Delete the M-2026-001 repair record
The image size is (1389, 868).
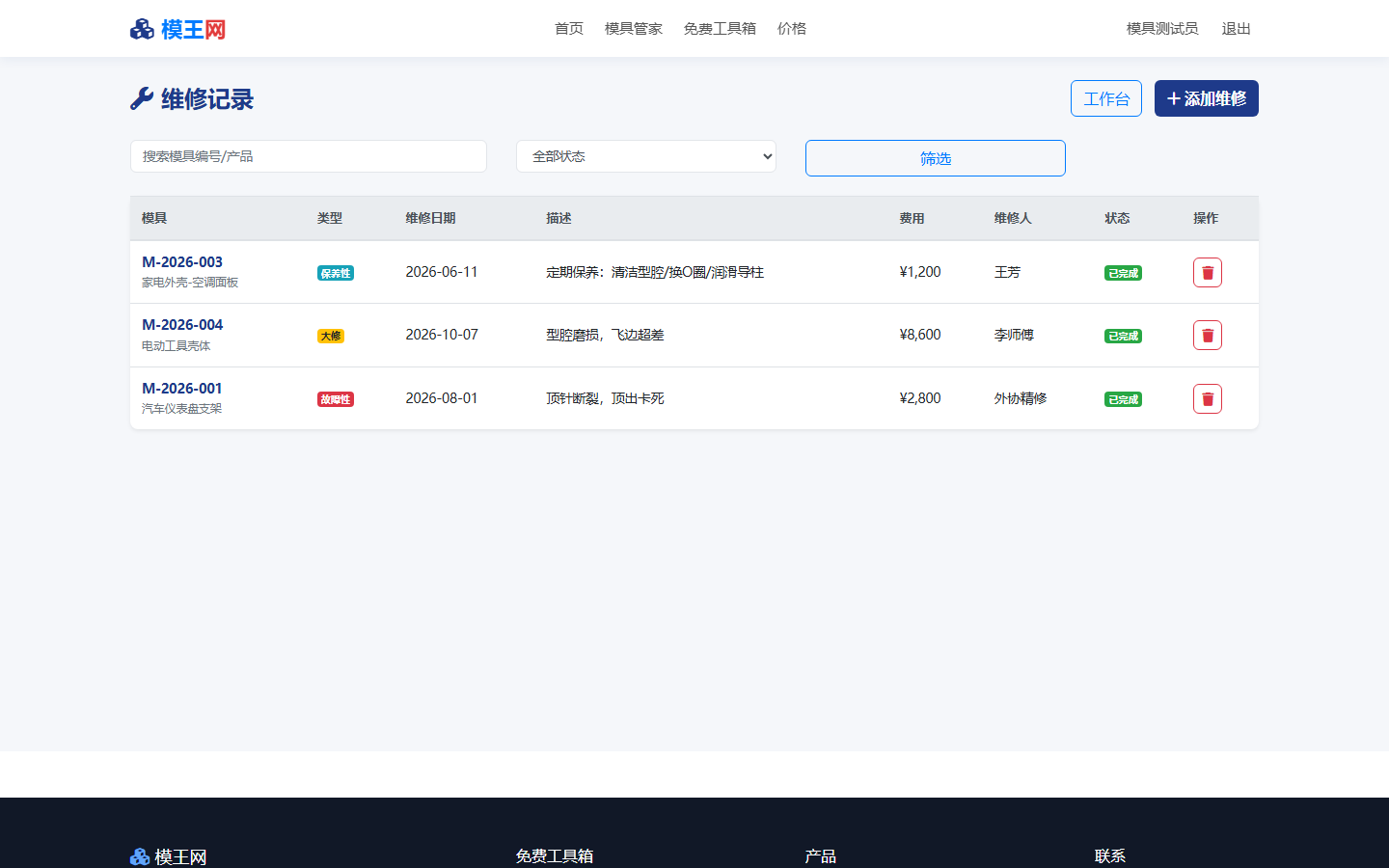coord(1207,398)
